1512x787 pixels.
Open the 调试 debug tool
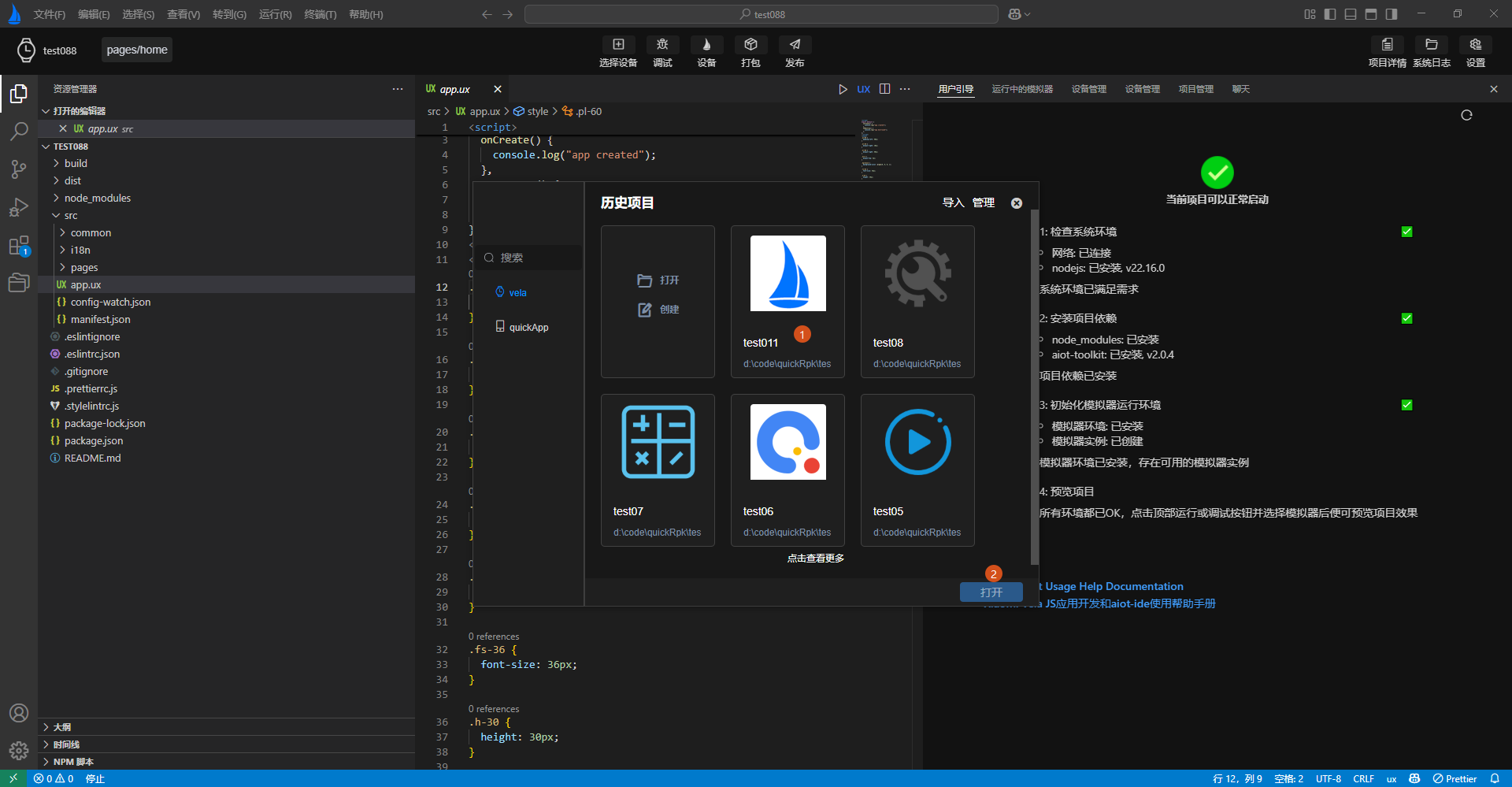tap(662, 45)
